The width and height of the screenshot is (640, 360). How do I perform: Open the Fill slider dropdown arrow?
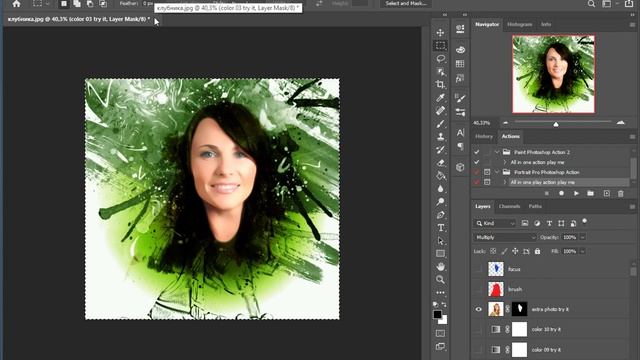[583, 251]
